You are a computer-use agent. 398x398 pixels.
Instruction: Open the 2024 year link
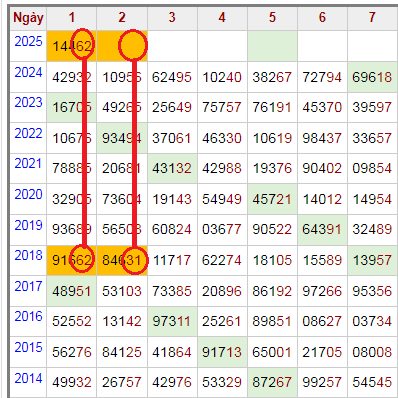click(x=28, y=72)
